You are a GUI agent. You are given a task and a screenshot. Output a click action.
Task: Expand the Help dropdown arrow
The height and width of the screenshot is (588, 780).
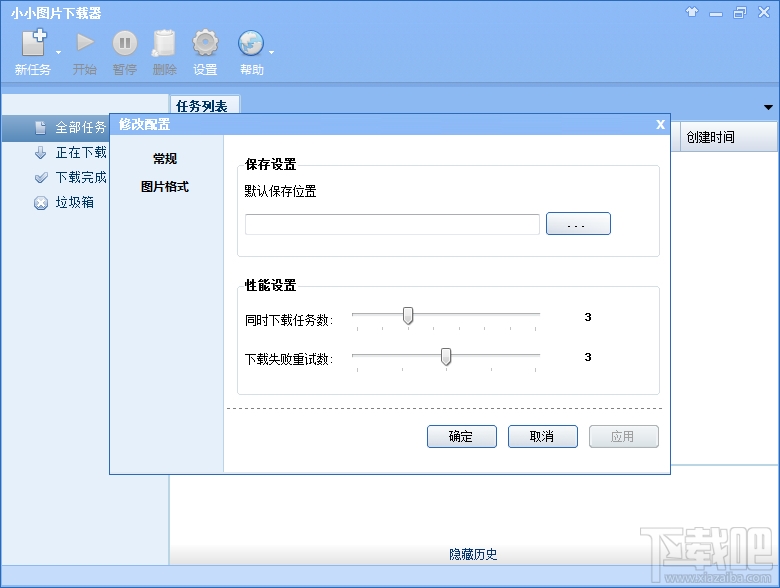tap(272, 52)
